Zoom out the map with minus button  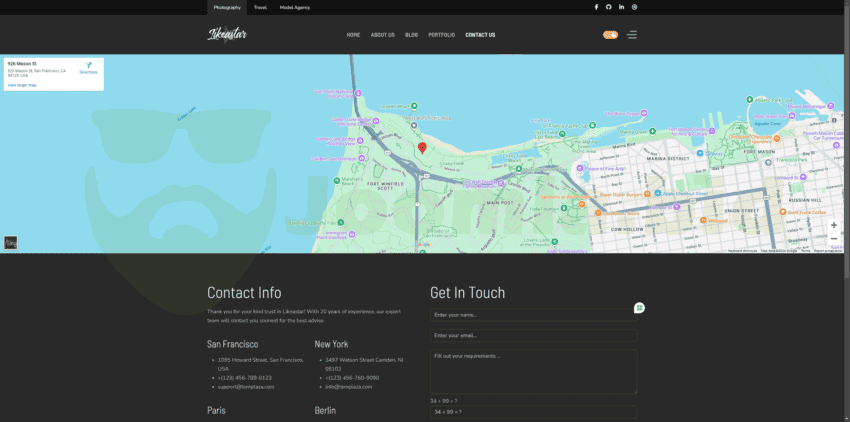pyautogui.click(x=834, y=239)
